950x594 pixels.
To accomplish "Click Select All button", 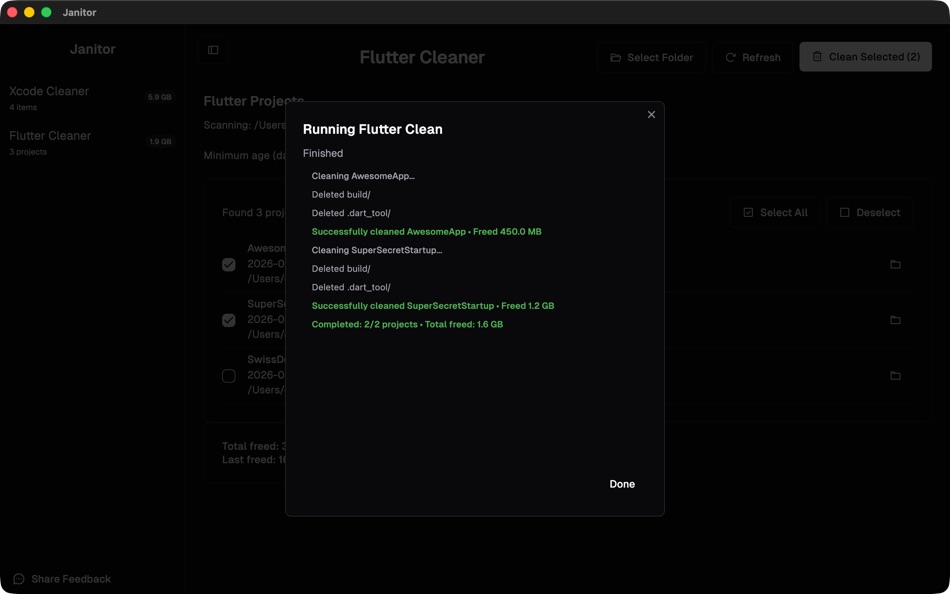I will 775,213.
